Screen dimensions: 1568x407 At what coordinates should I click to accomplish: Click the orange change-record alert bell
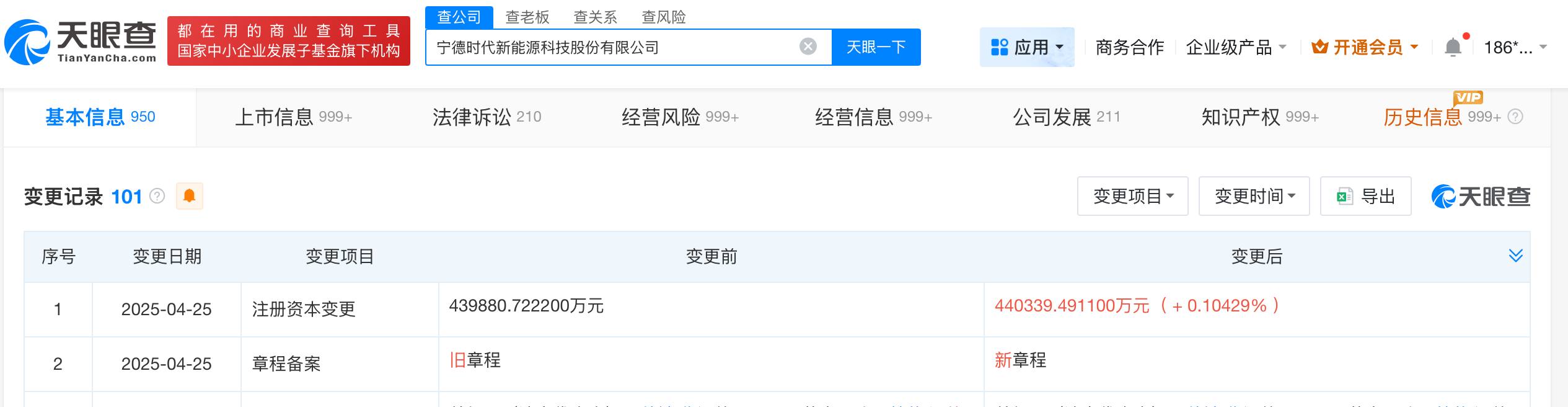point(190,197)
